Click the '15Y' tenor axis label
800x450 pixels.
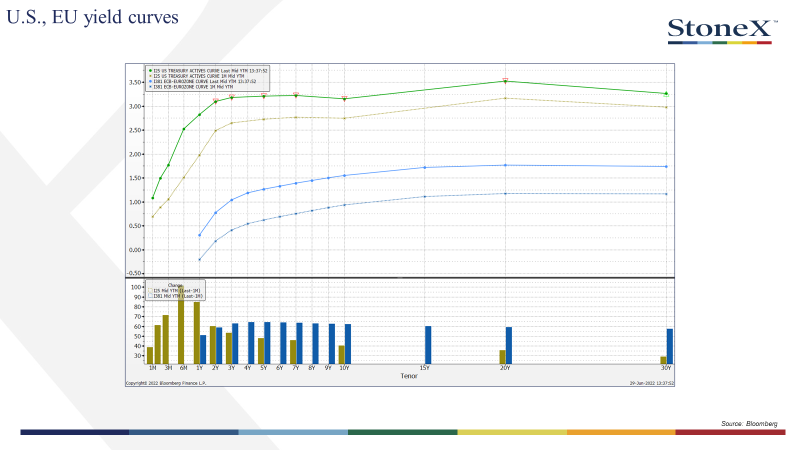coord(424,368)
